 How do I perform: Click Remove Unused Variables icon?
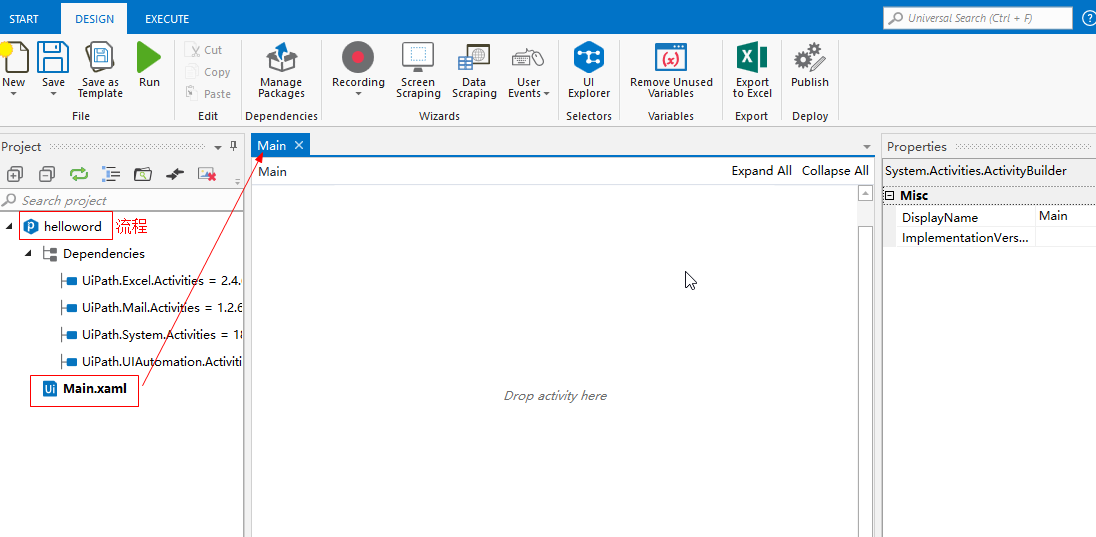point(671,57)
